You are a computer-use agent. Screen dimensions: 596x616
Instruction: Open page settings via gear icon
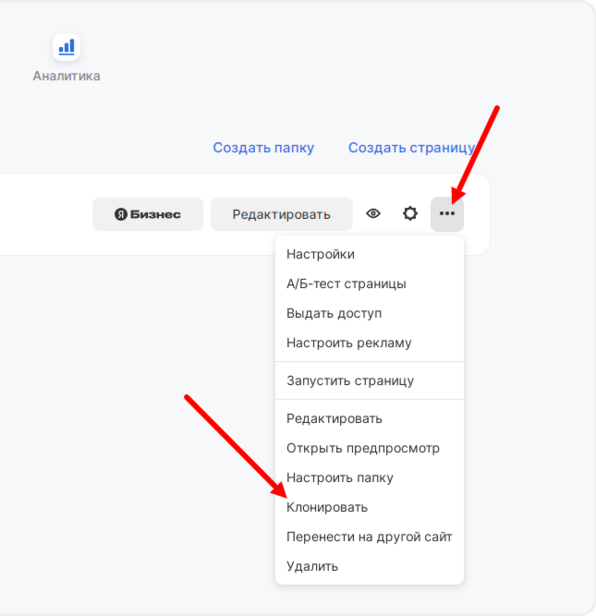410,214
